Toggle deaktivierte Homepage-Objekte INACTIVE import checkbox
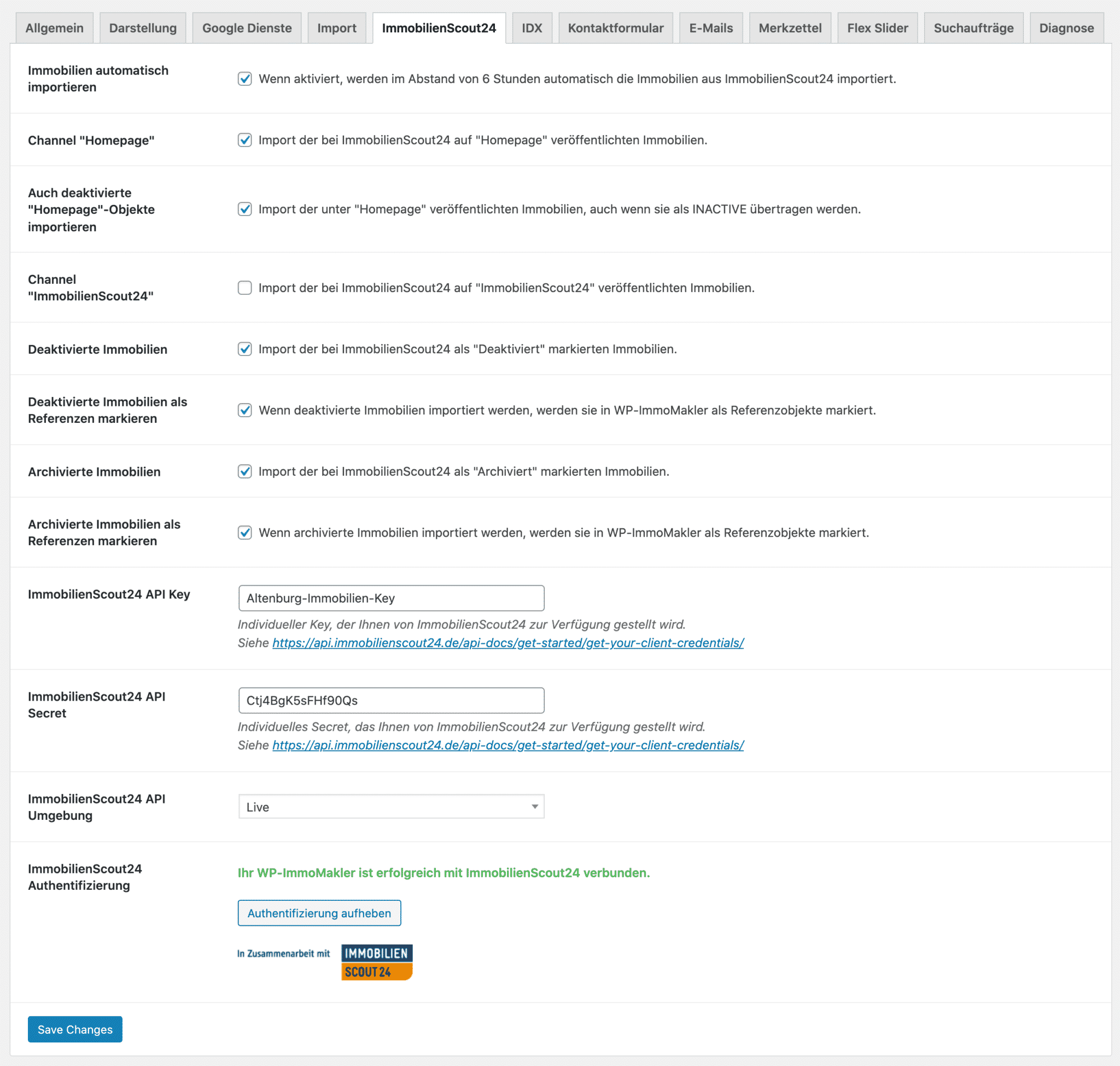 point(245,209)
